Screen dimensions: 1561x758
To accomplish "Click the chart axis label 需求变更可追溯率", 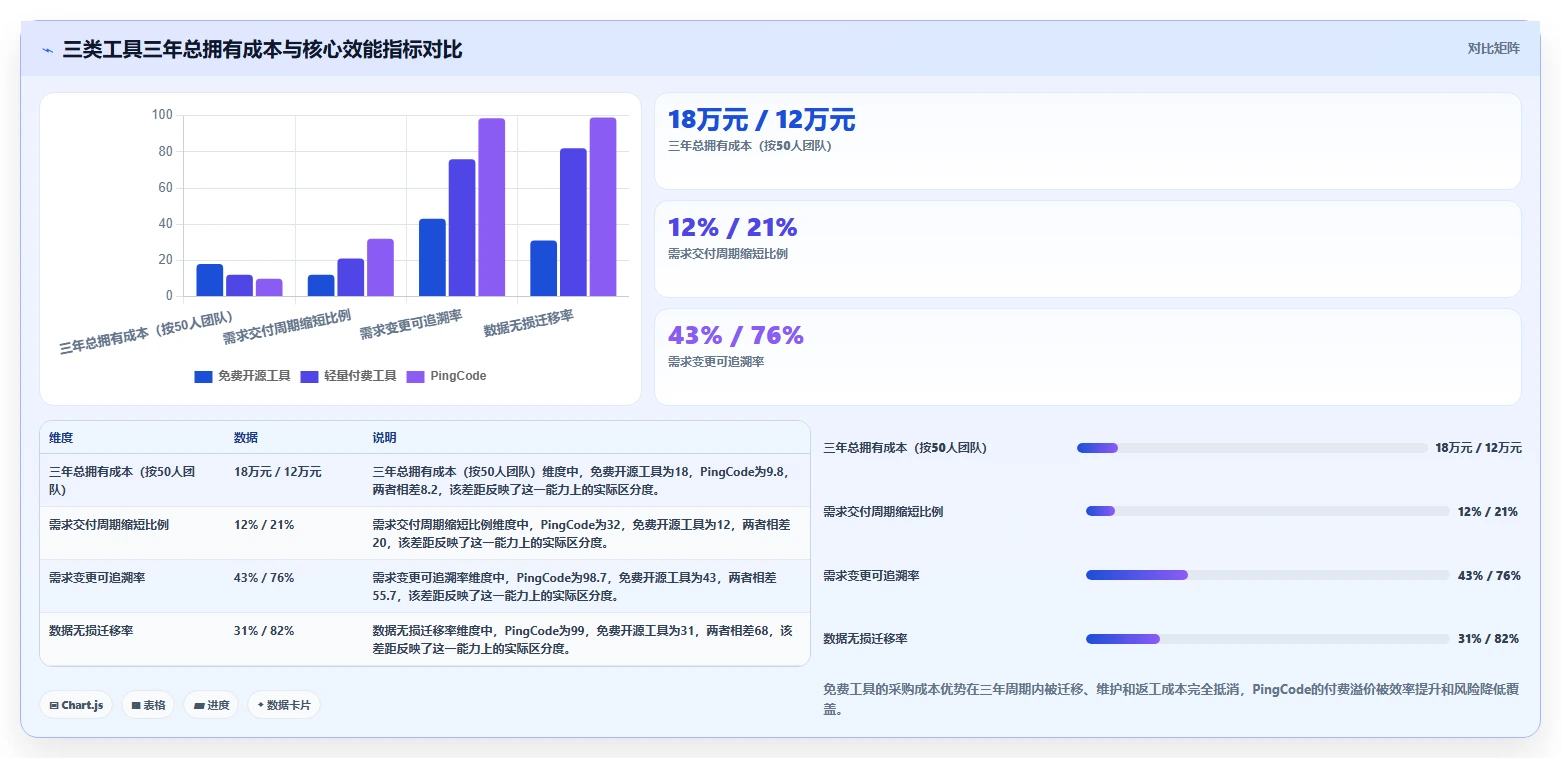I will coord(411,324).
